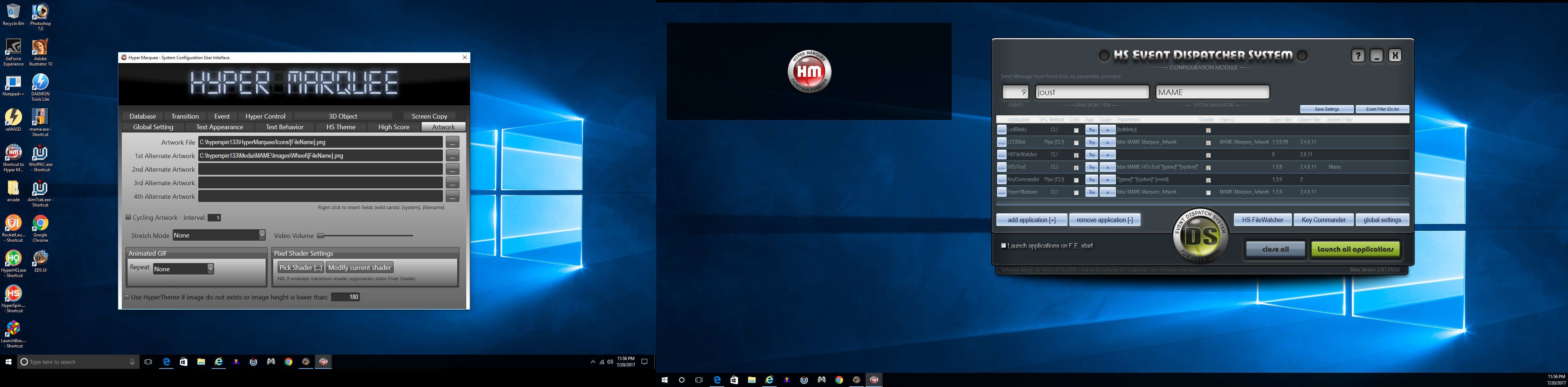
Task: Browse for the Artwork File path
Action: click(452, 142)
